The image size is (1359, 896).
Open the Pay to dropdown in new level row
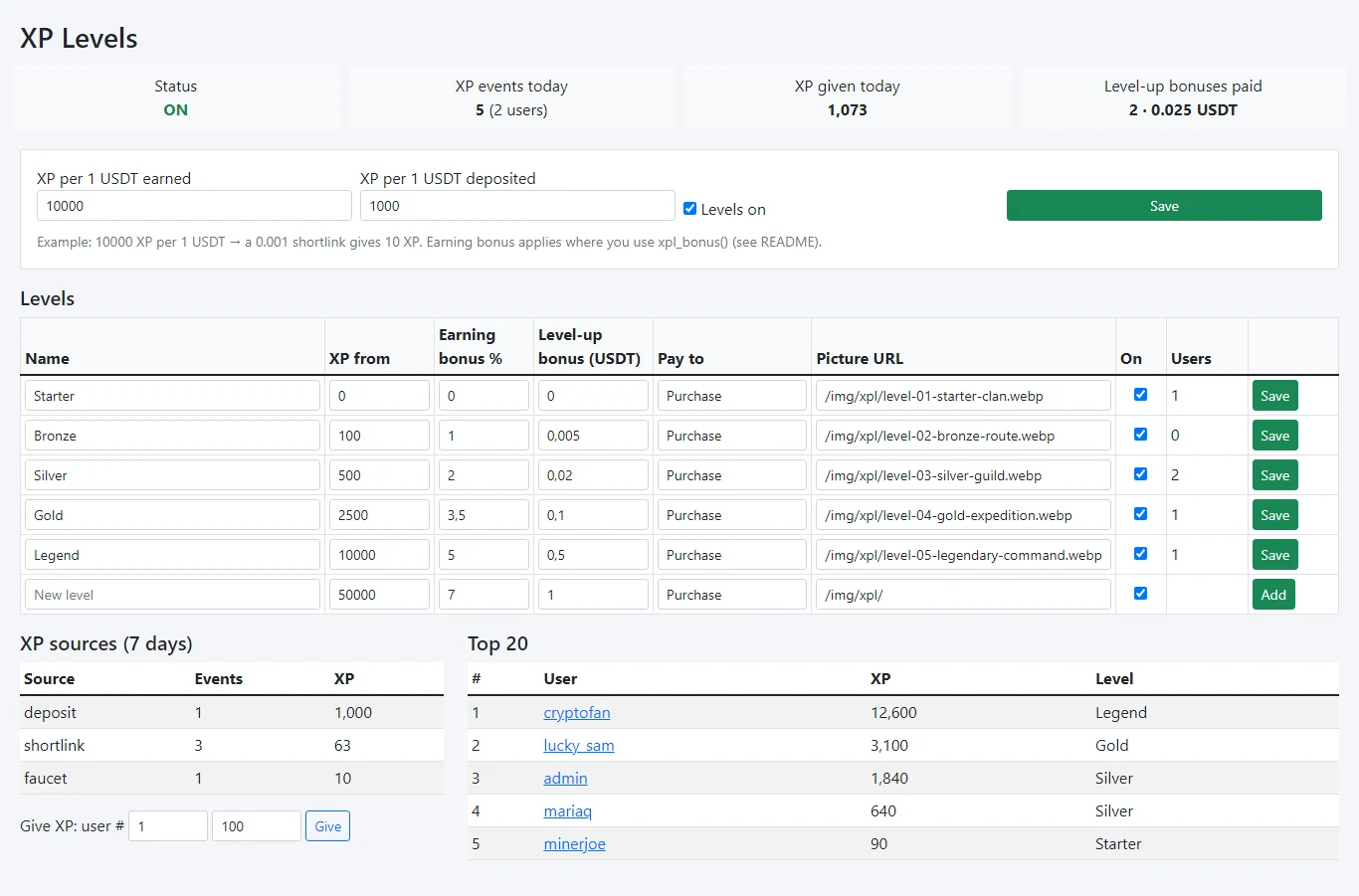pos(732,595)
